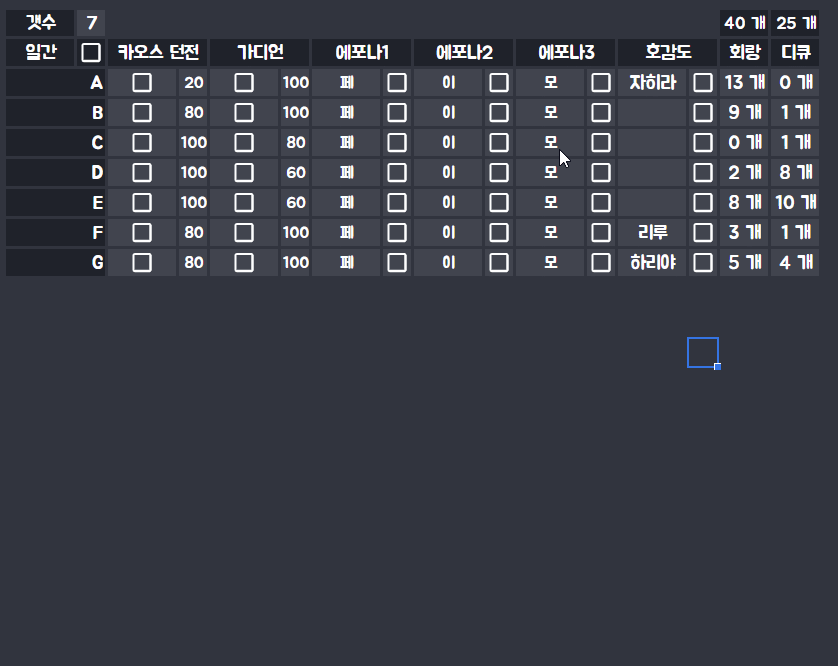The height and width of the screenshot is (666, 838).
Task: Click row A's 카오스 던전 value 20
Action: [x=194, y=83]
